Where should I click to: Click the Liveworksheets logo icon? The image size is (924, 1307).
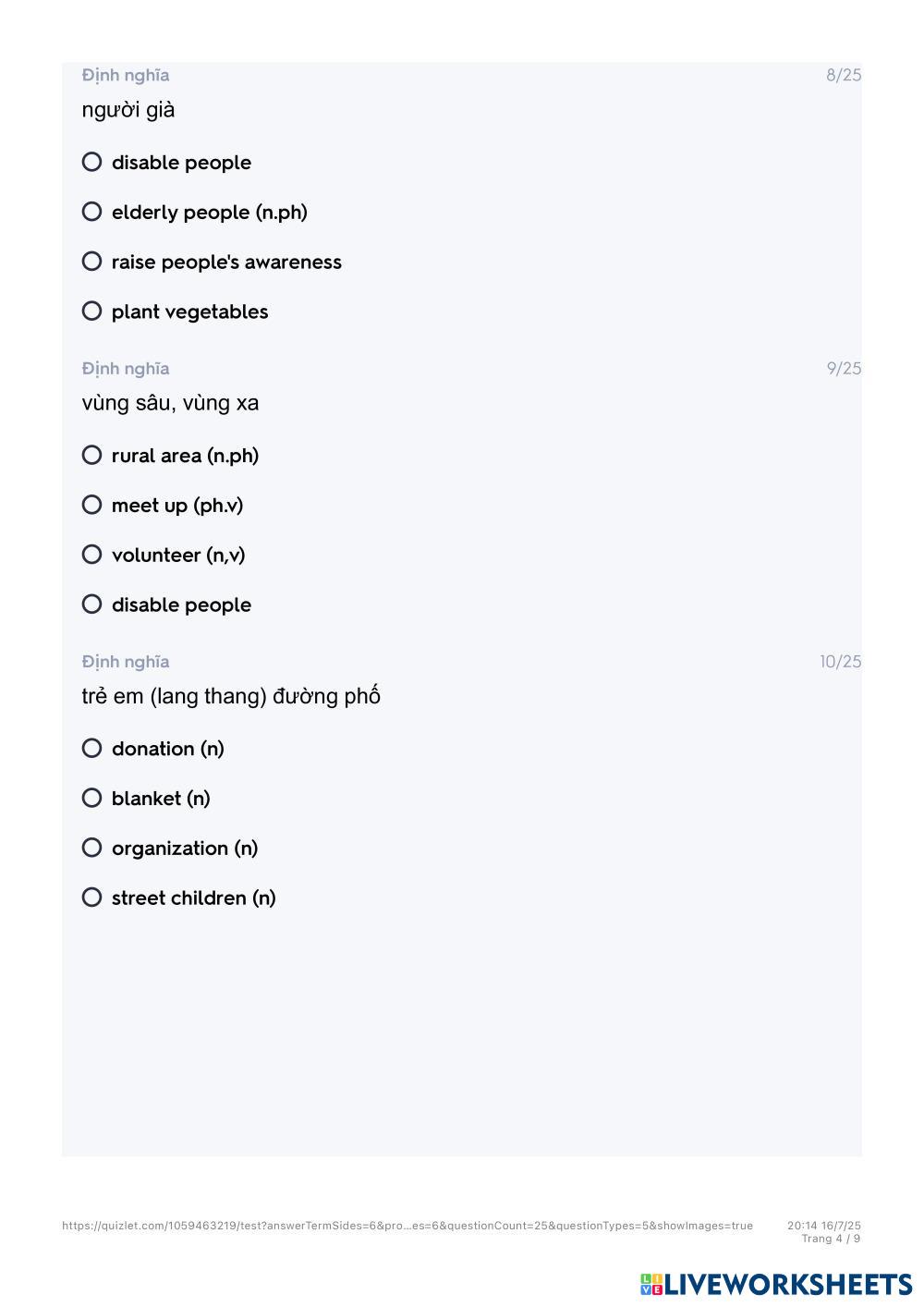[651, 1285]
